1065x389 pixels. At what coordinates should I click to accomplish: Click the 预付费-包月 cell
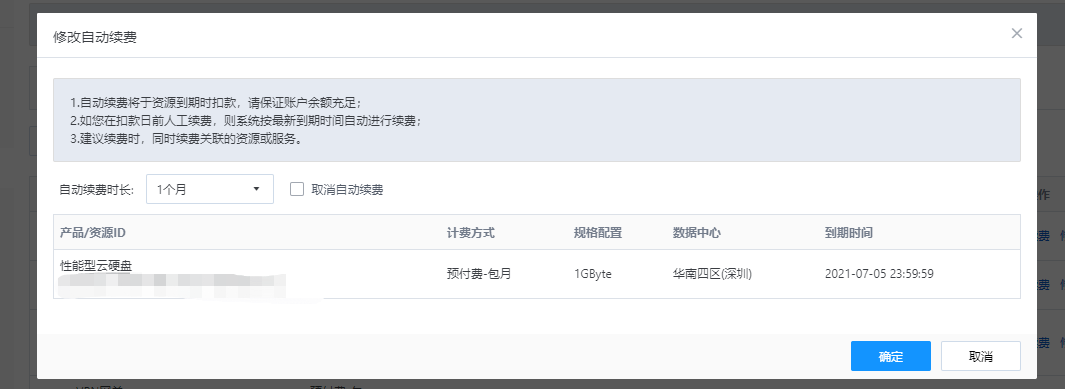[479, 274]
